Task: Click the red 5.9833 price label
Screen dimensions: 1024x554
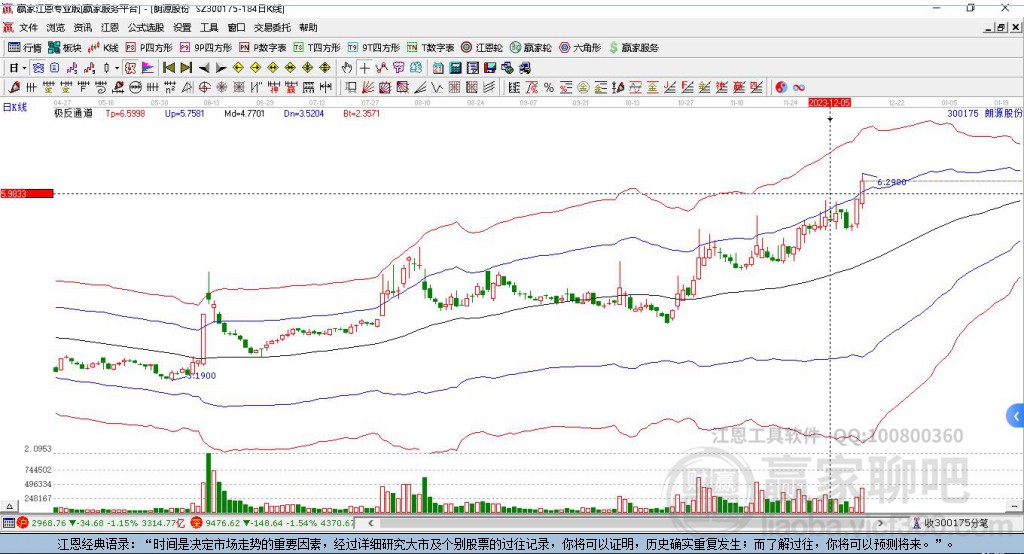Action: [27, 193]
